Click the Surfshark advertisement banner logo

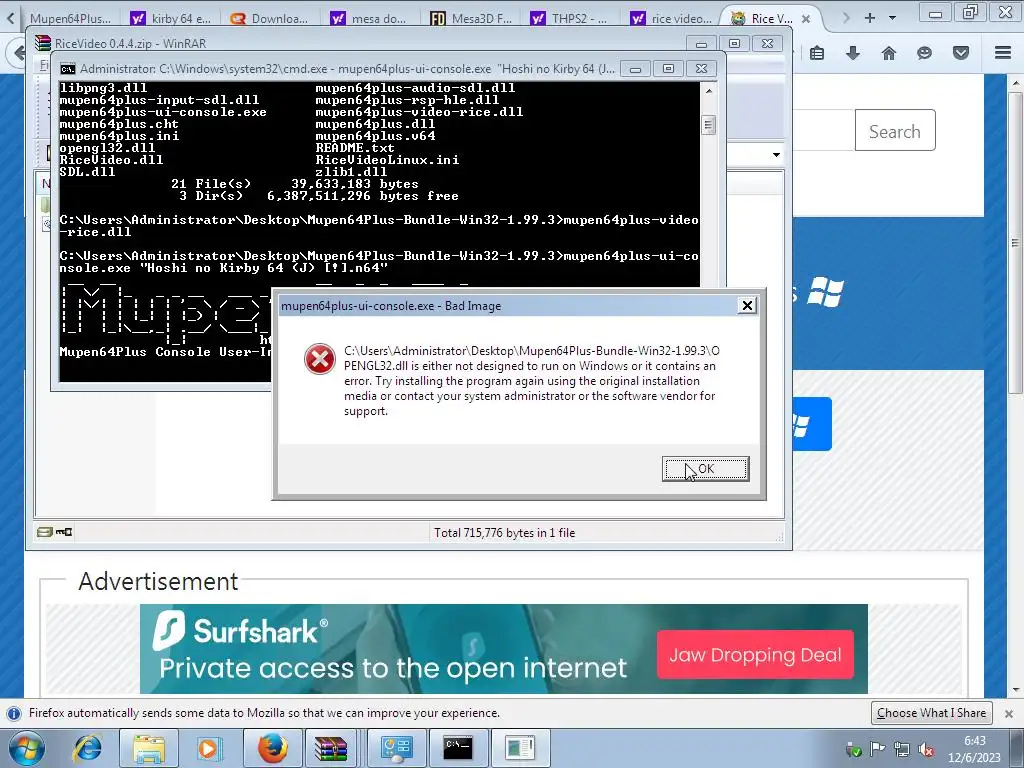(239, 631)
